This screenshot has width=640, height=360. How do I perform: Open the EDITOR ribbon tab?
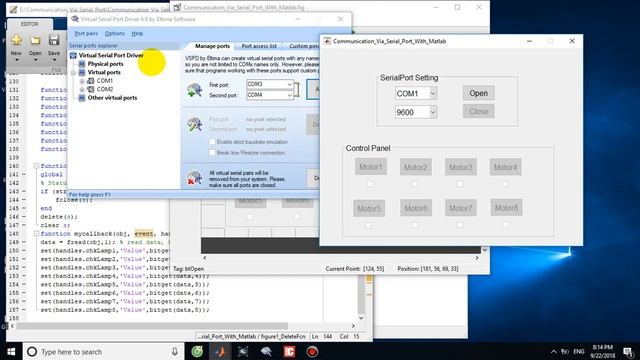[29, 24]
